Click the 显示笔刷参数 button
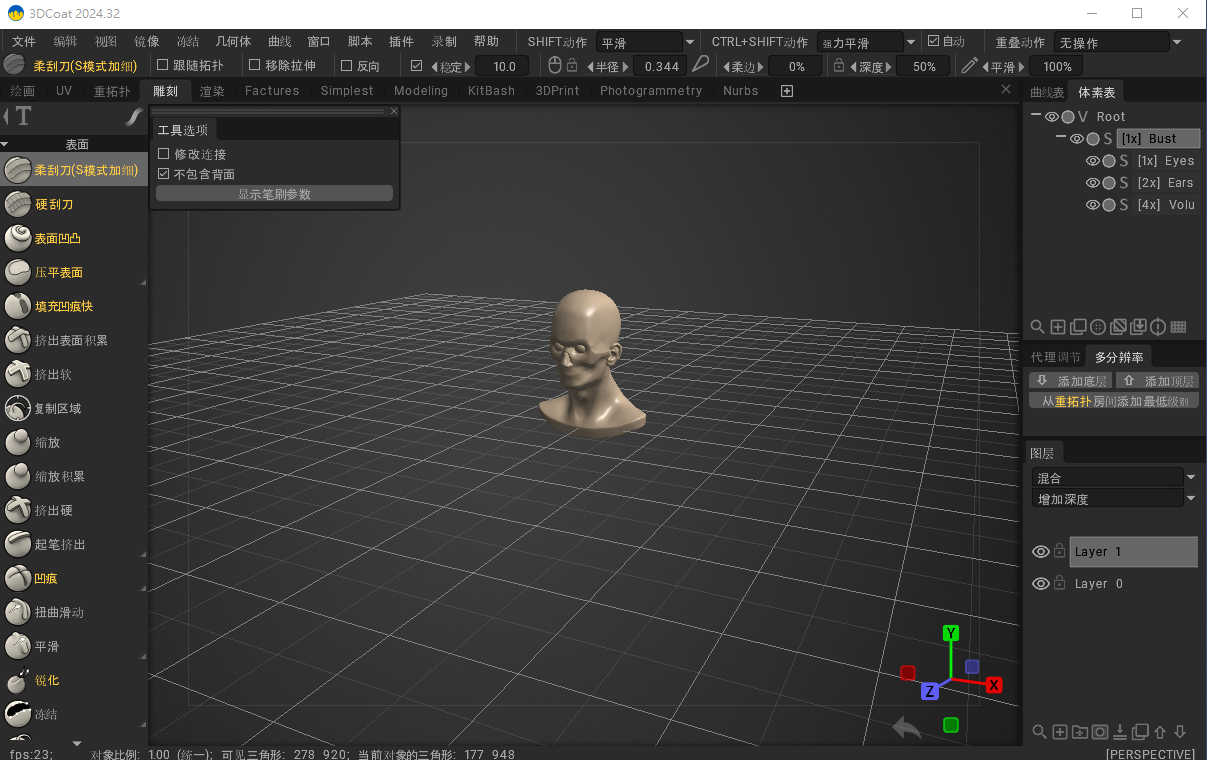 [x=274, y=193]
